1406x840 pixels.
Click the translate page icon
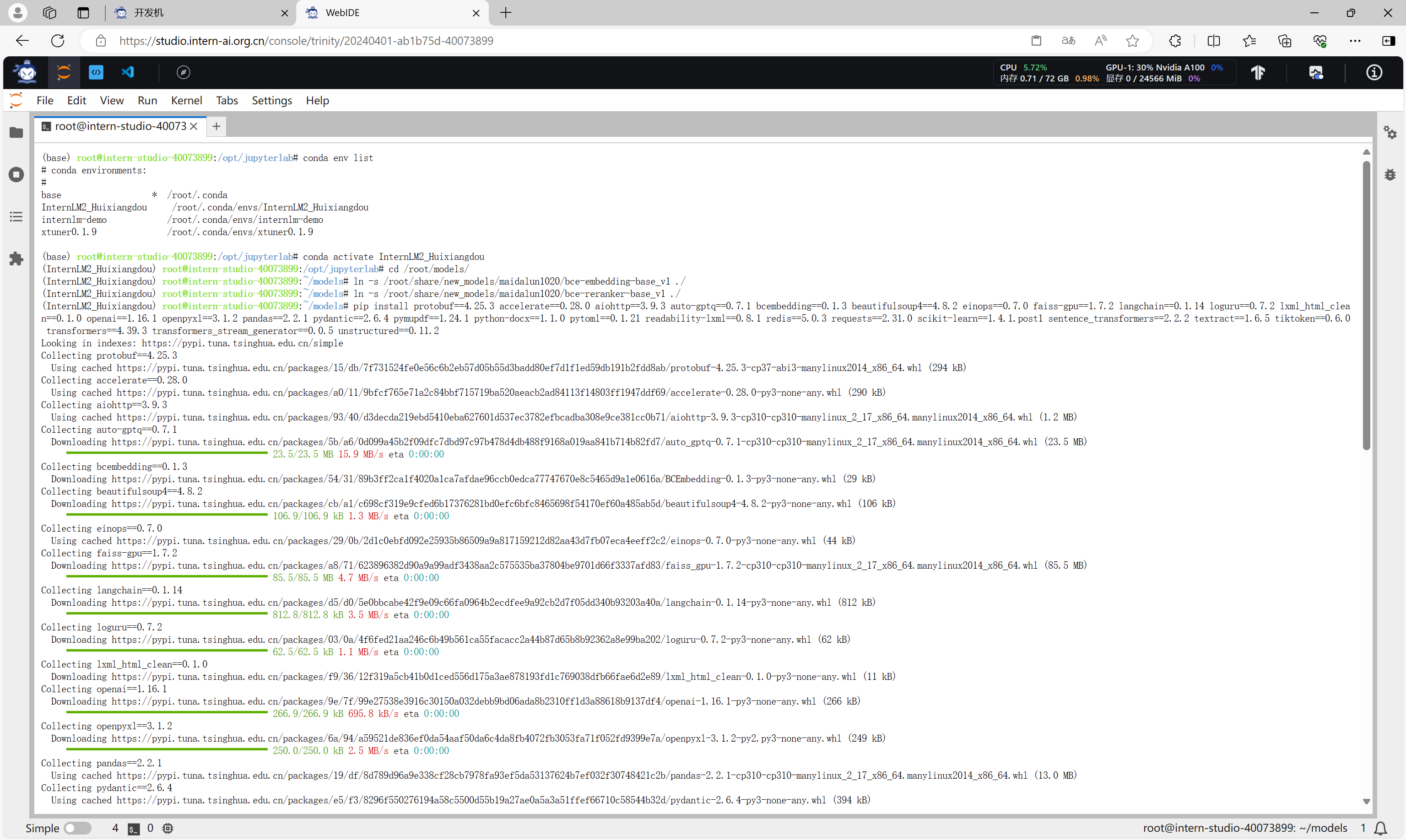coord(1068,41)
